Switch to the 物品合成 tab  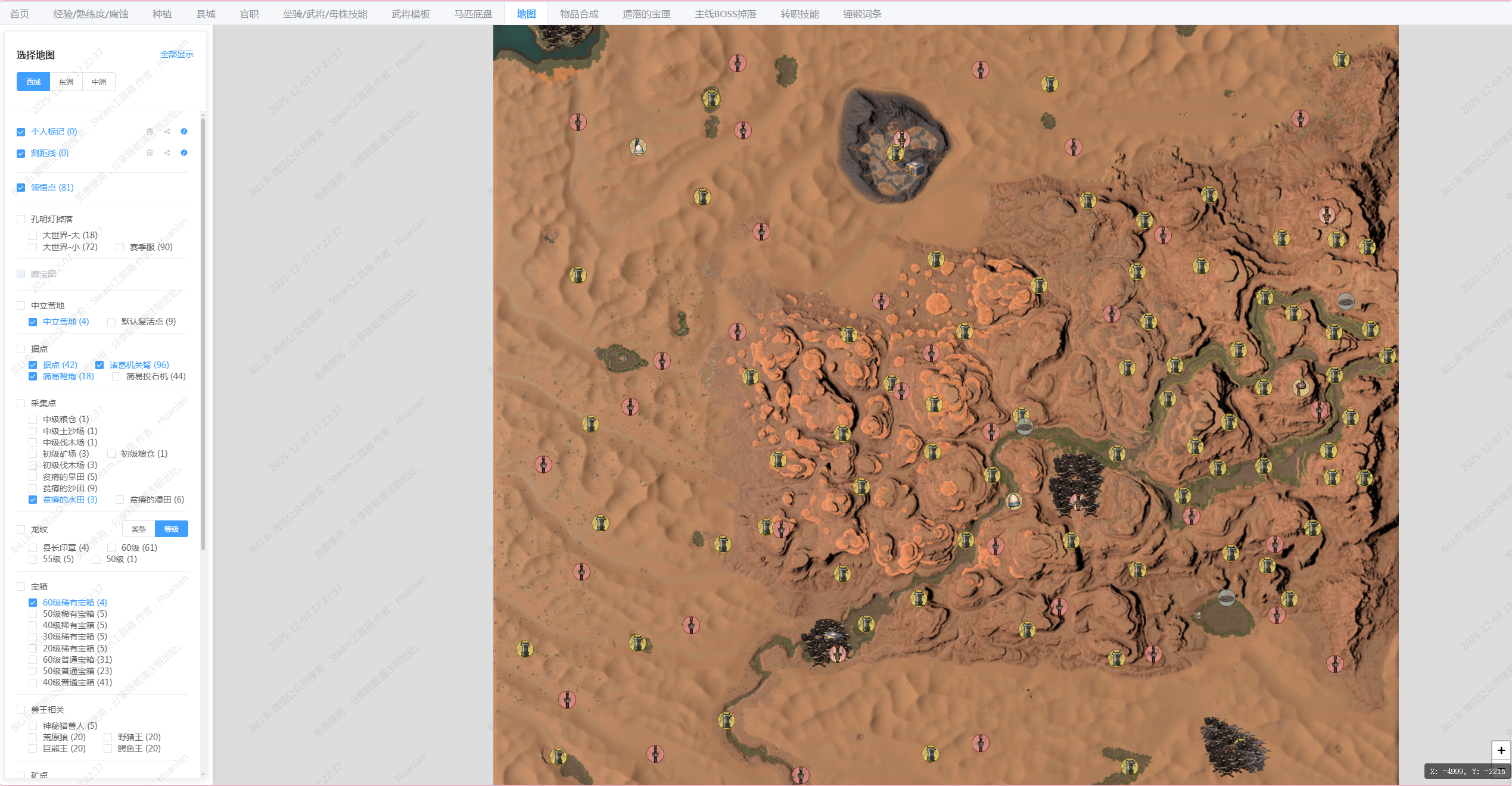pyautogui.click(x=578, y=14)
